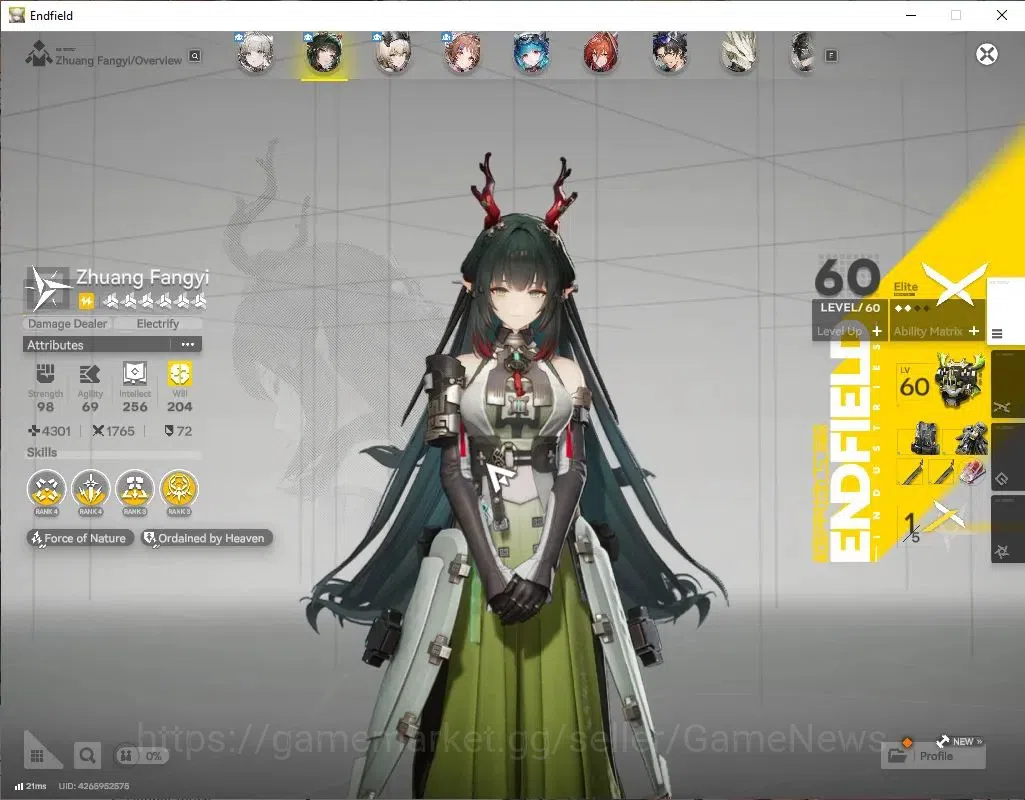Click the magnifier inspect icon

(x=87, y=756)
